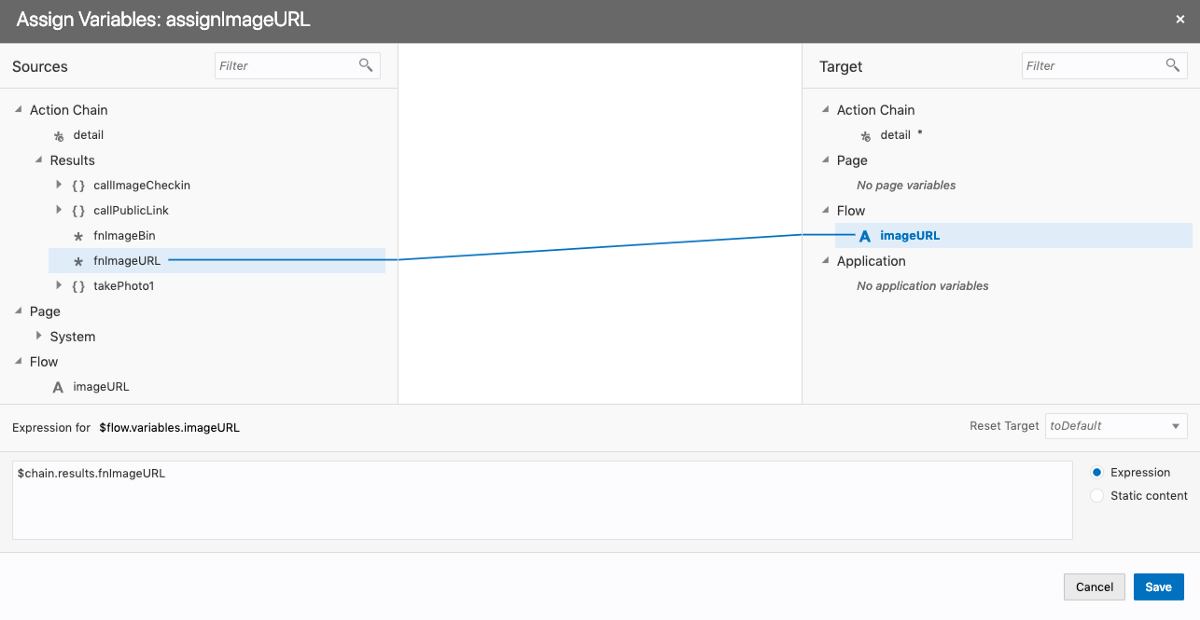Click the search icon in Sources filter
The width and height of the screenshot is (1200, 620).
(366, 65)
